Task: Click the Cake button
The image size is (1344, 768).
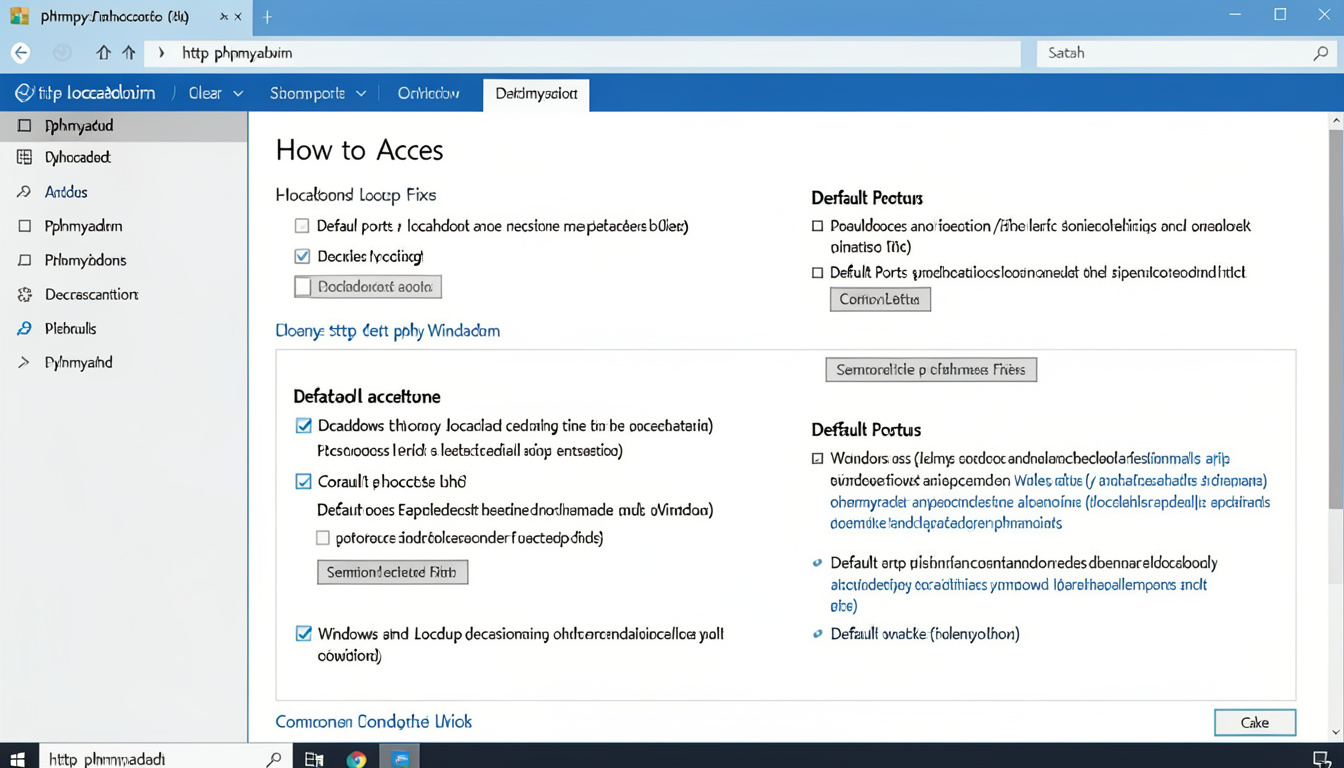Action: [x=1254, y=722]
